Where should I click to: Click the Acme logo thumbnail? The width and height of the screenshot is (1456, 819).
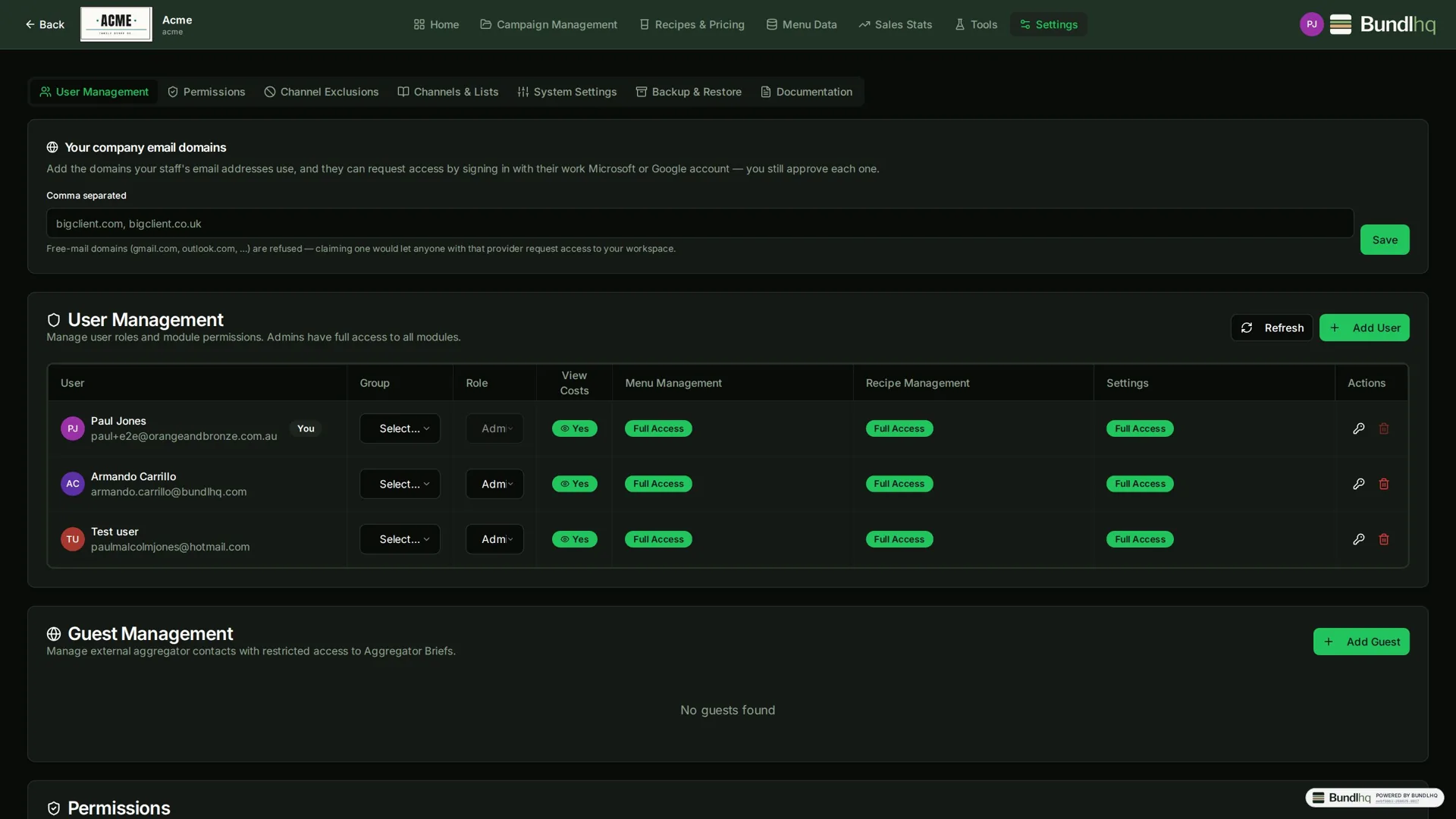tap(116, 24)
